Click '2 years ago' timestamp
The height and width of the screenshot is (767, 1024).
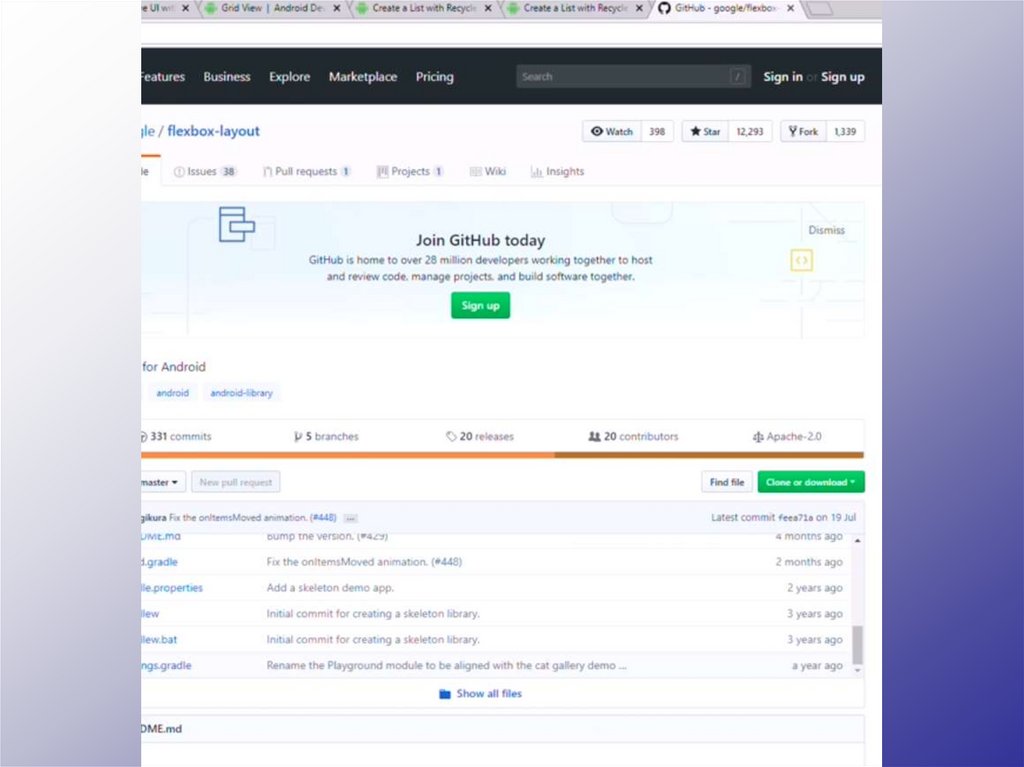point(814,587)
